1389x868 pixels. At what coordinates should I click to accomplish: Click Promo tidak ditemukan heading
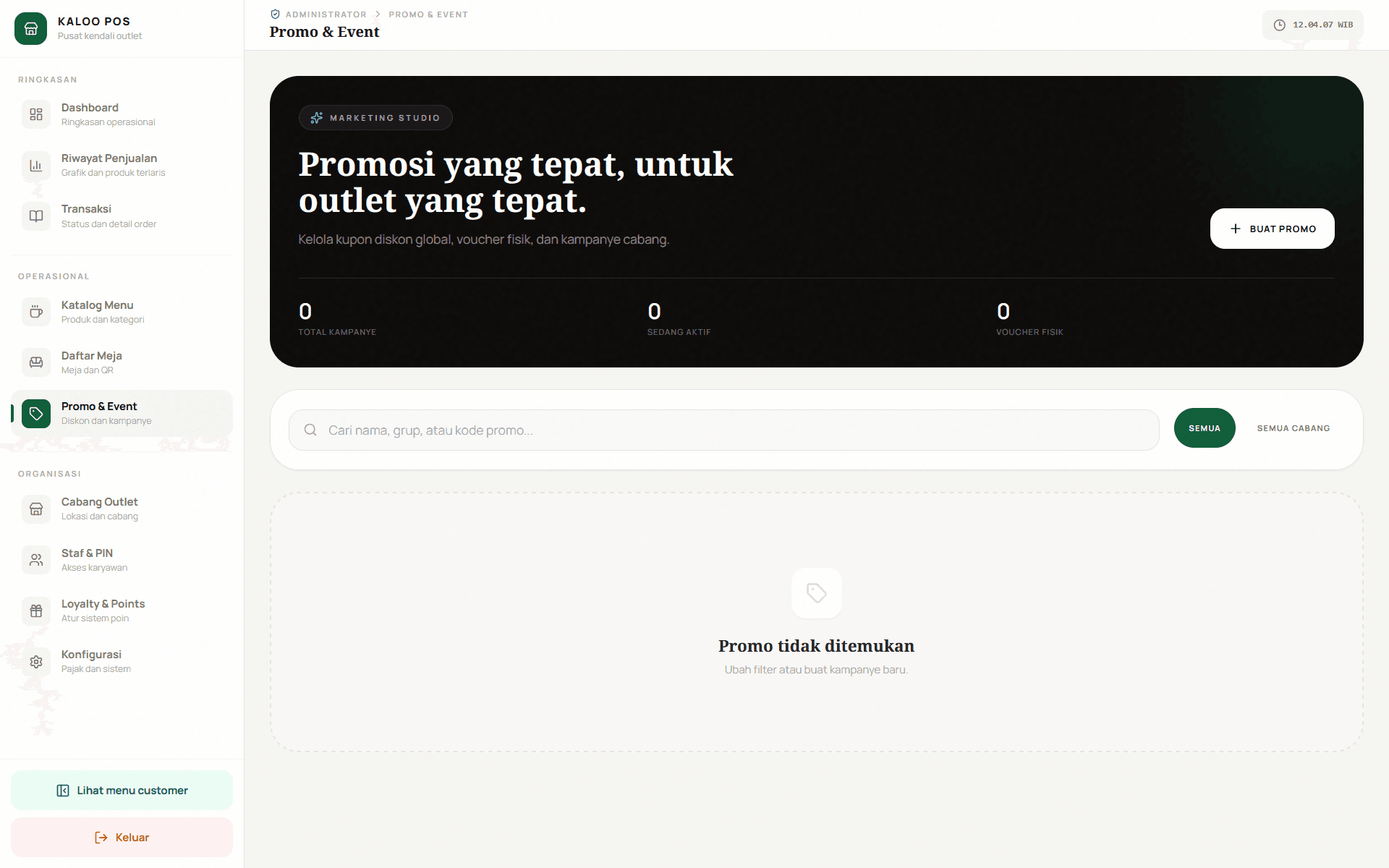pyautogui.click(x=816, y=645)
